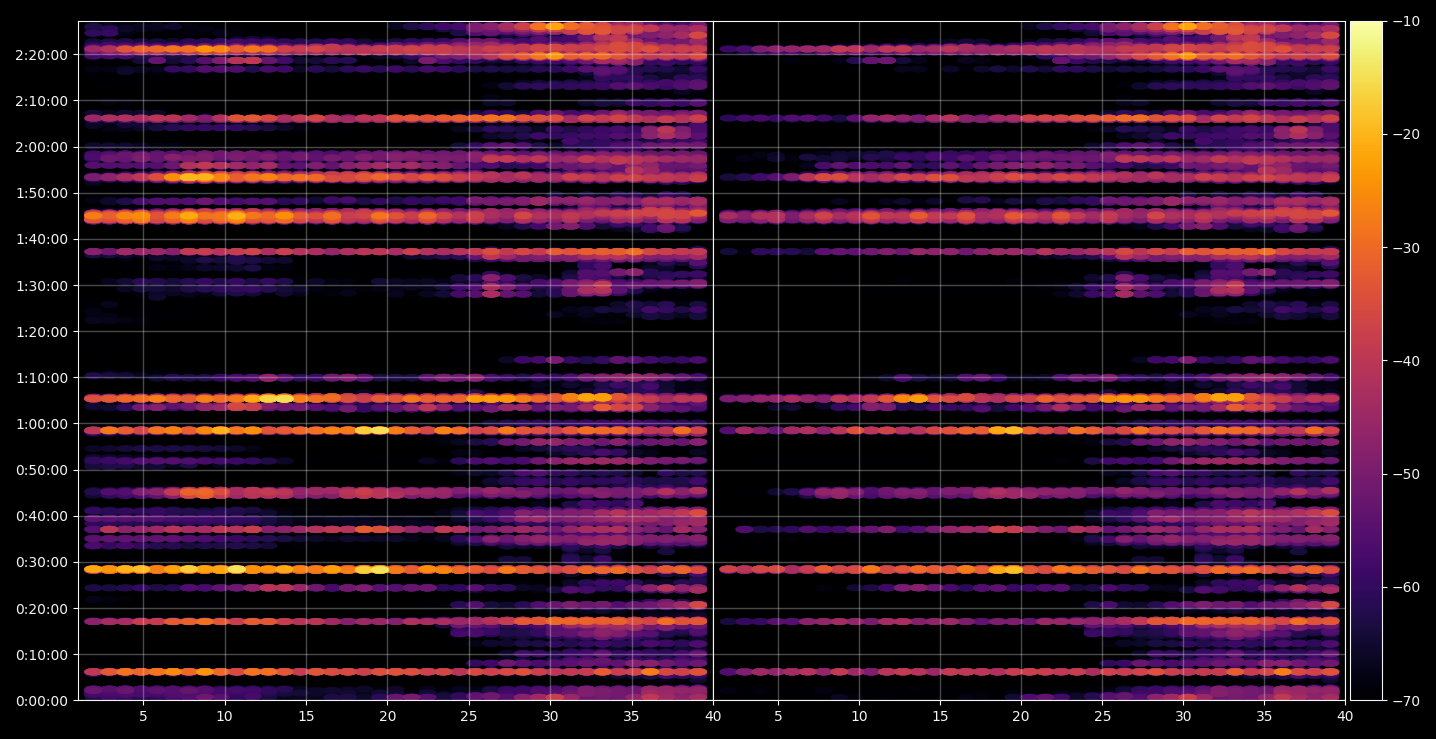Click x-axis label 25 under the right panel
The height and width of the screenshot is (739, 1436).
[x=1102, y=716]
